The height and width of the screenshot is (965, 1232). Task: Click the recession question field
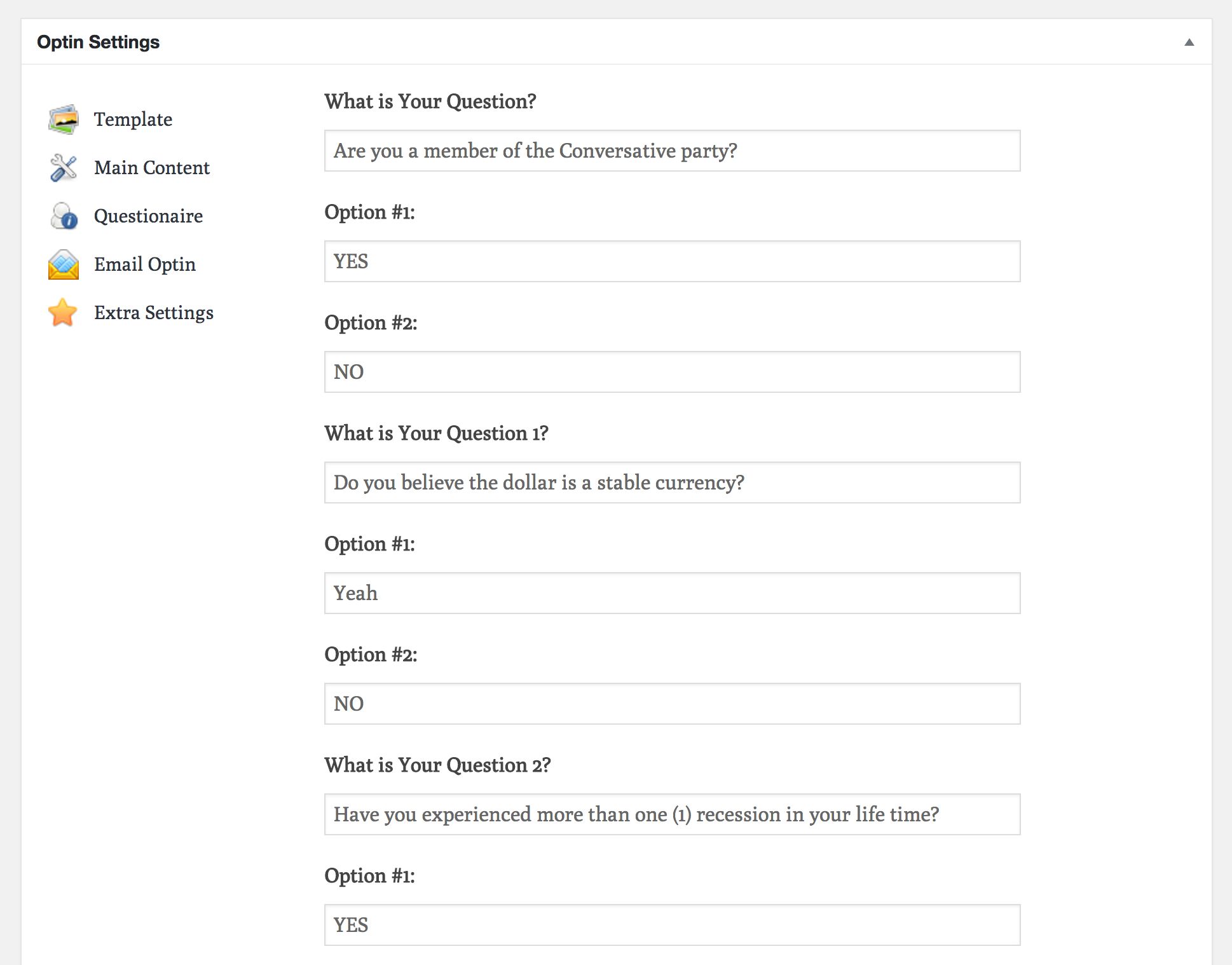pos(672,814)
